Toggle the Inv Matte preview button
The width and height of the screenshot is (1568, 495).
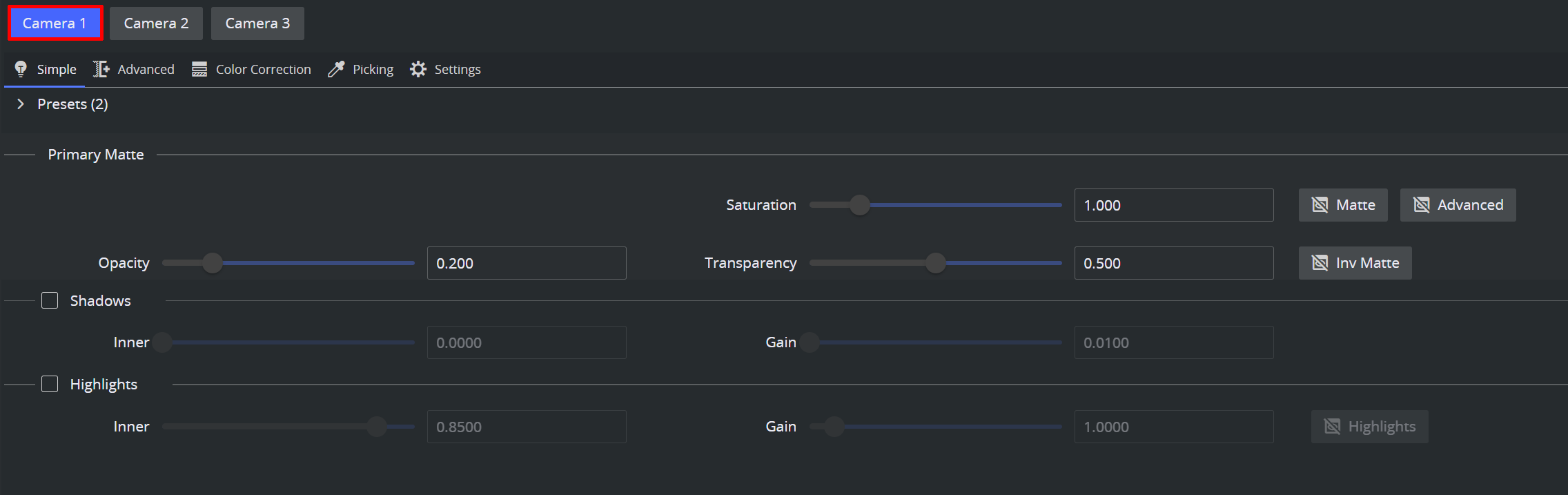[x=1355, y=263]
